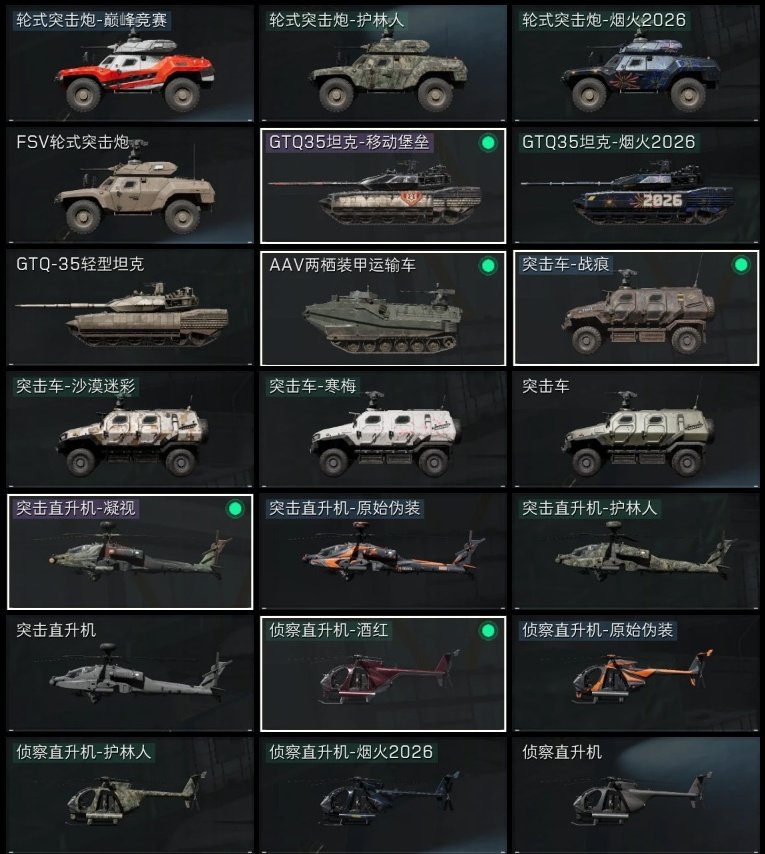Select 侦察直升机-原始伪装 orange scout skin

tap(636, 673)
